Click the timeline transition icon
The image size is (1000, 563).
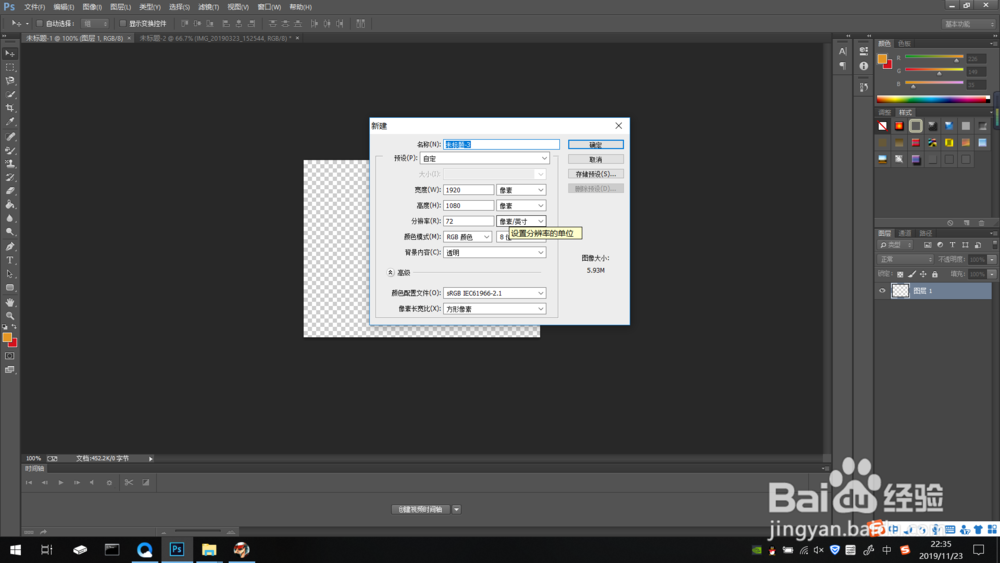coord(145,483)
